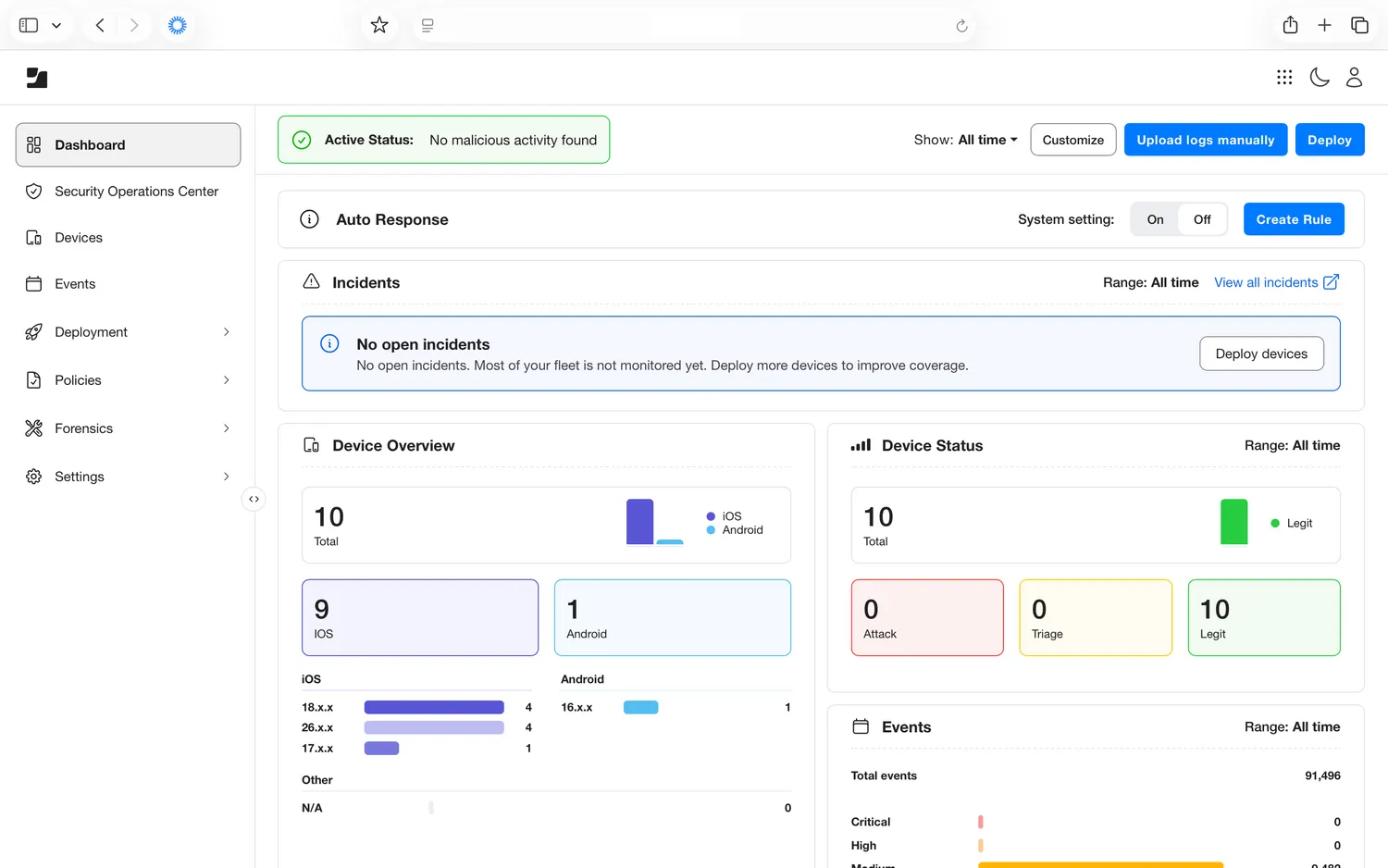Viewport: 1388px width, 868px height.
Task: Click the browser bookmark star icon
Action: 379,25
